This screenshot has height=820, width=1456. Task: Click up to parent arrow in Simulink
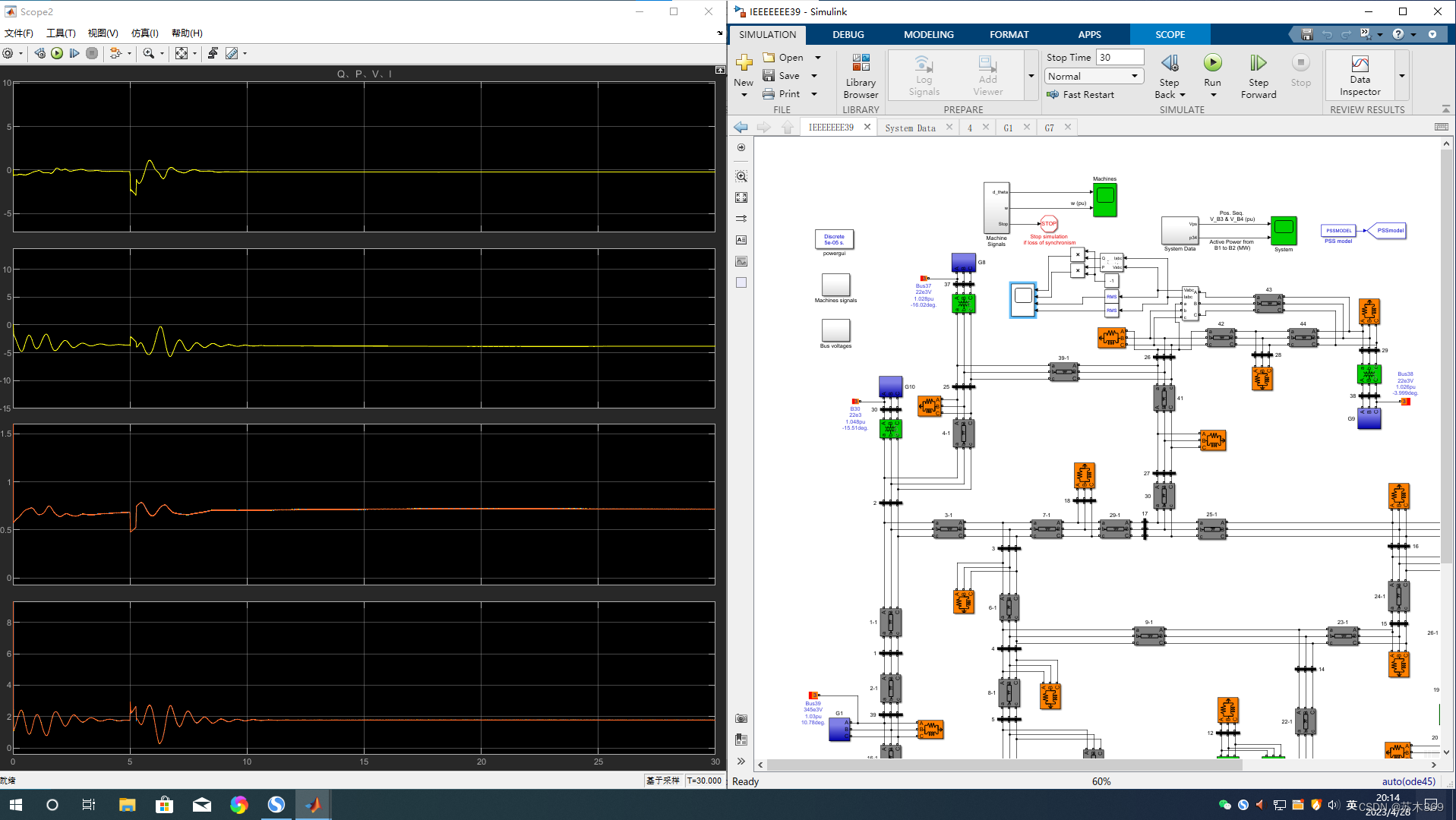(788, 128)
